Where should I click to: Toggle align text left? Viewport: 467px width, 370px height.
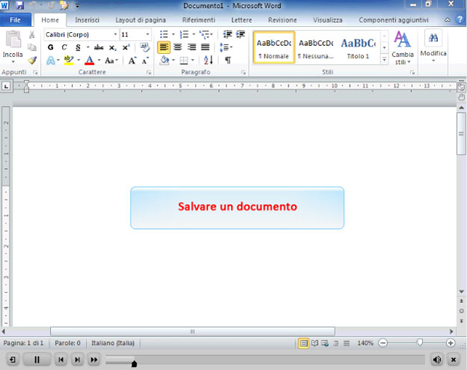[x=164, y=47]
